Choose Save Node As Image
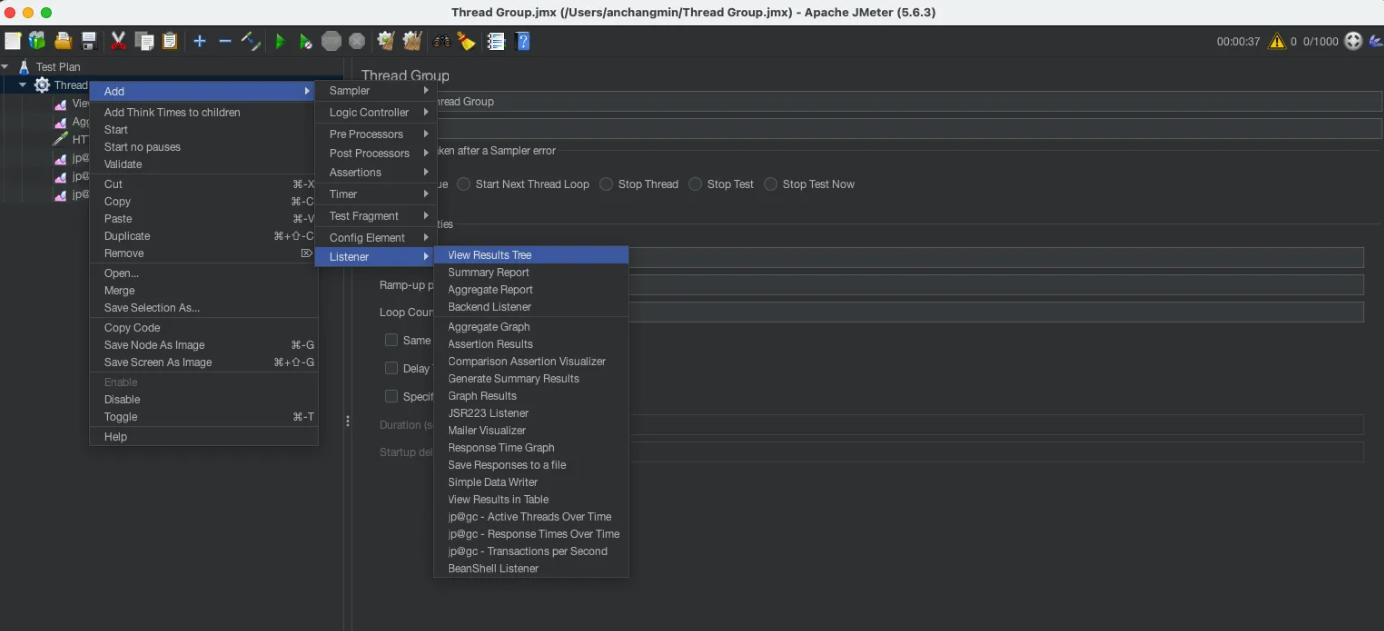The width and height of the screenshot is (1384, 631). pos(204,345)
